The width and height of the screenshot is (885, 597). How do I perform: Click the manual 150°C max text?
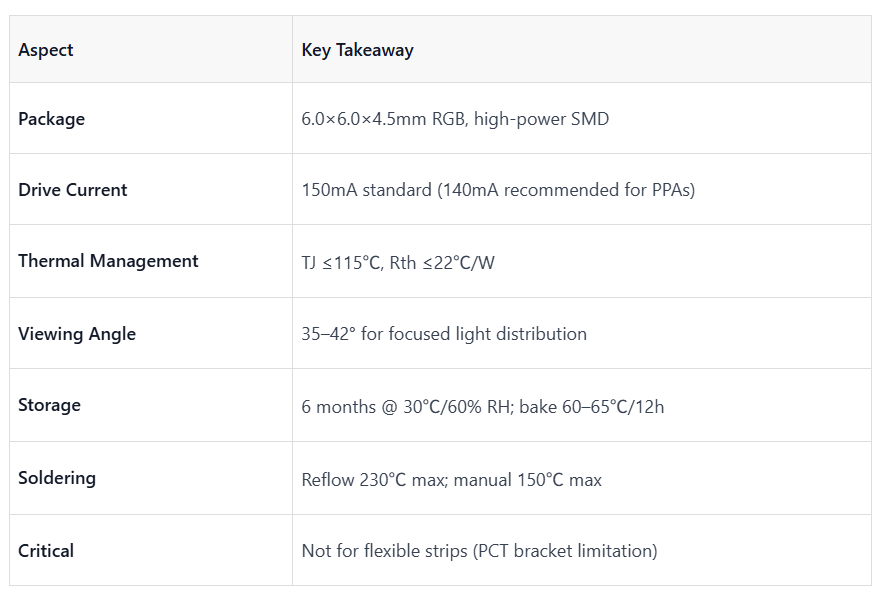pyautogui.click(x=528, y=480)
